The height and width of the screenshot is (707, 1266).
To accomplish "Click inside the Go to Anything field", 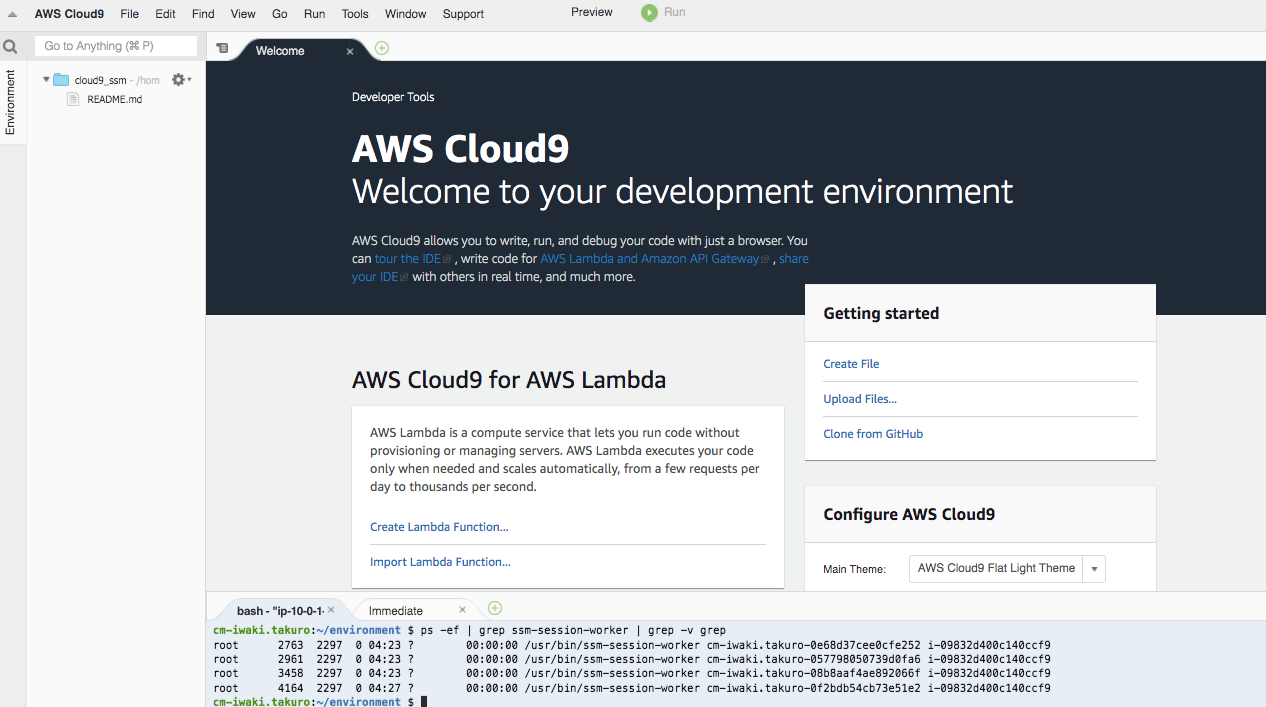I will [x=115, y=46].
